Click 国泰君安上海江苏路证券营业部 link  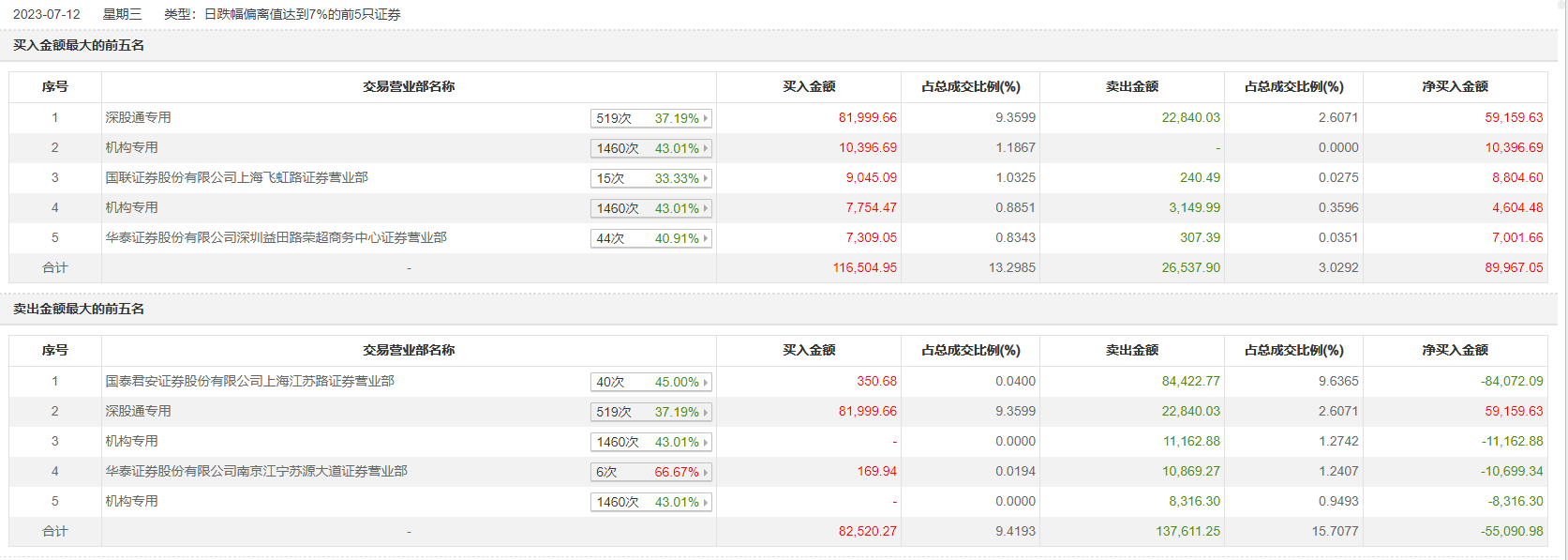tap(249, 381)
